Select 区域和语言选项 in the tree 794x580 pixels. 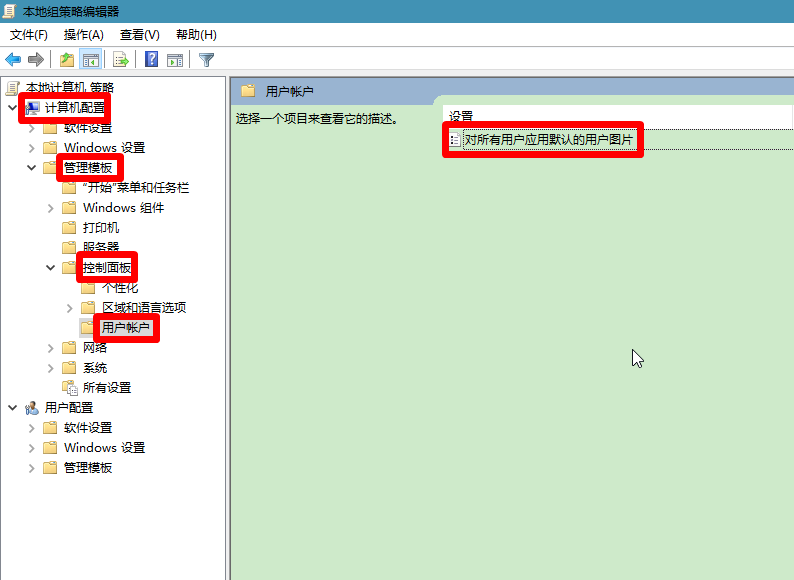tap(144, 307)
